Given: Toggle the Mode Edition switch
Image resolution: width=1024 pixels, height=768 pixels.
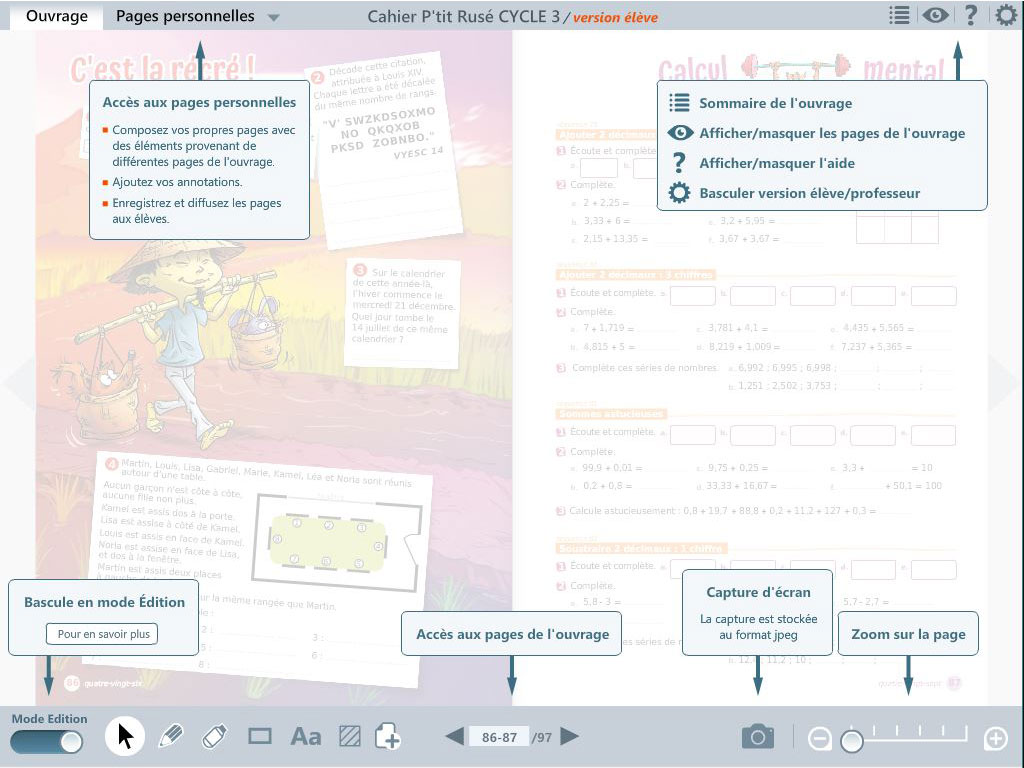Looking at the screenshot, I should (46, 741).
